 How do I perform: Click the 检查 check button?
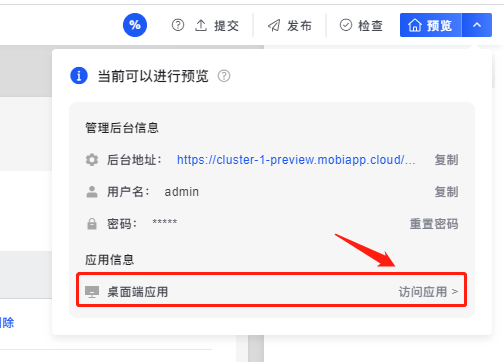(361, 25)
